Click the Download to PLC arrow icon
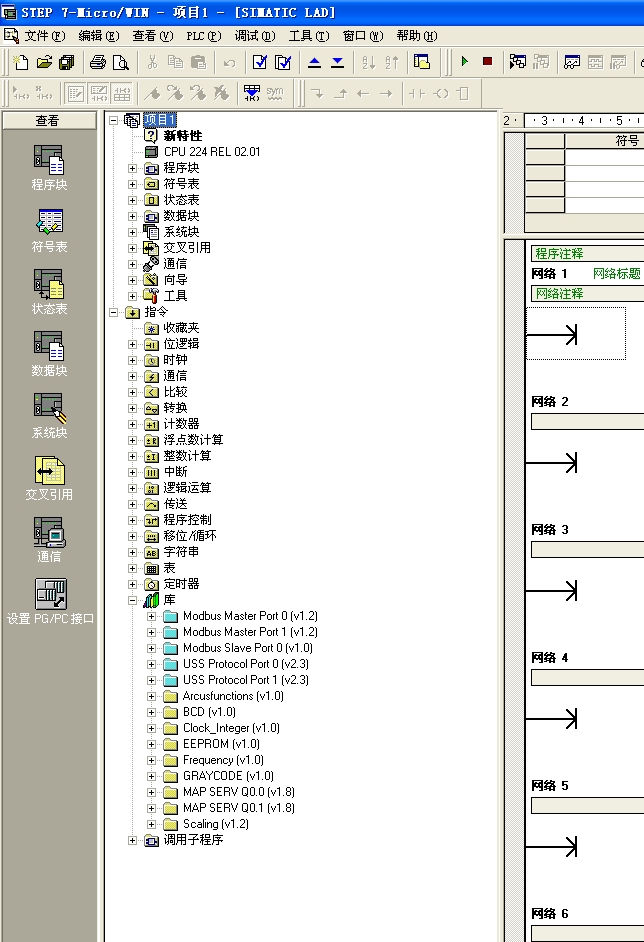This screenshot has height=942, width=644. (x=338, y=62)
